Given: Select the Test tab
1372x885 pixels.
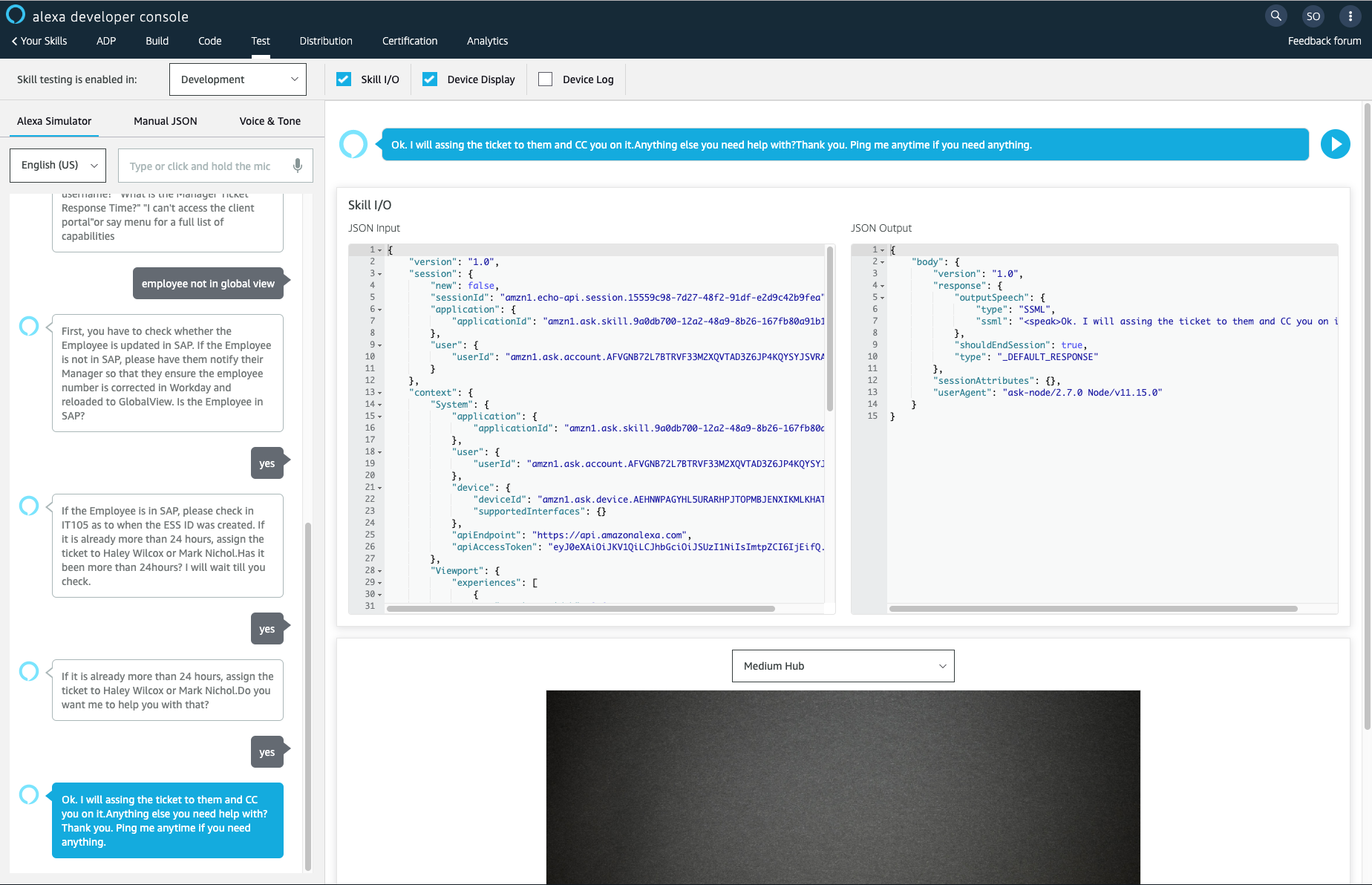Looking at the screenshot, I should pos(261,41).
